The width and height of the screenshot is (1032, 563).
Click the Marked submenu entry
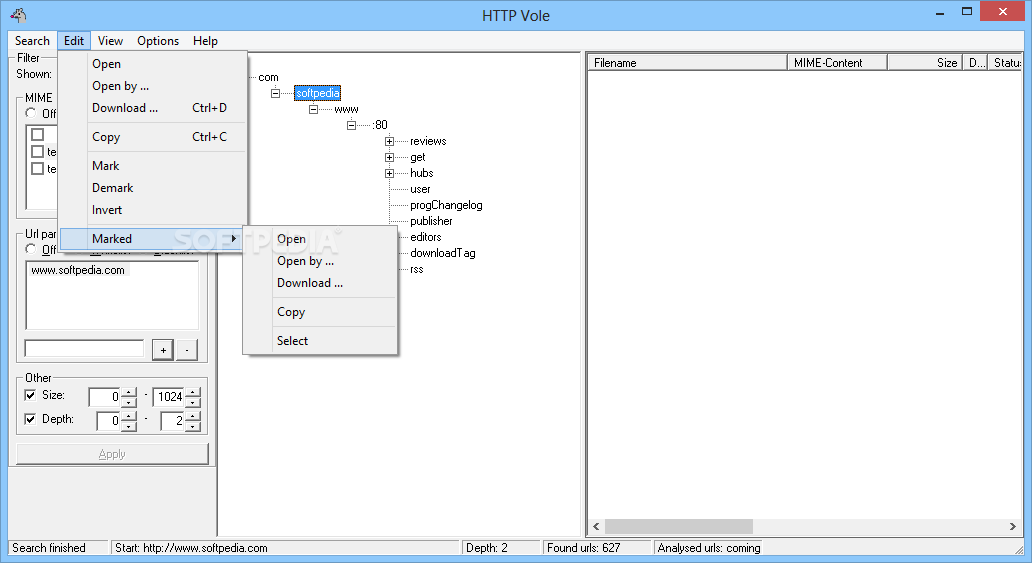153,238
